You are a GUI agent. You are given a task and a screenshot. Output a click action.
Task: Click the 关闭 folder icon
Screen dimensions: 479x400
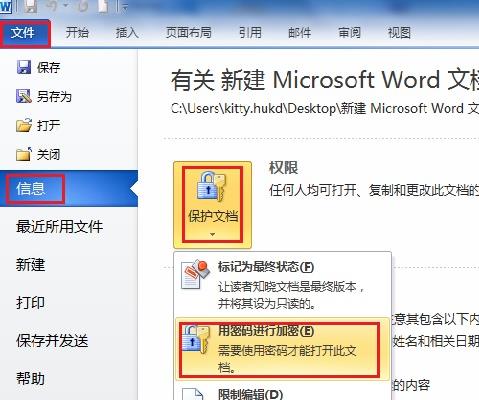24,154
